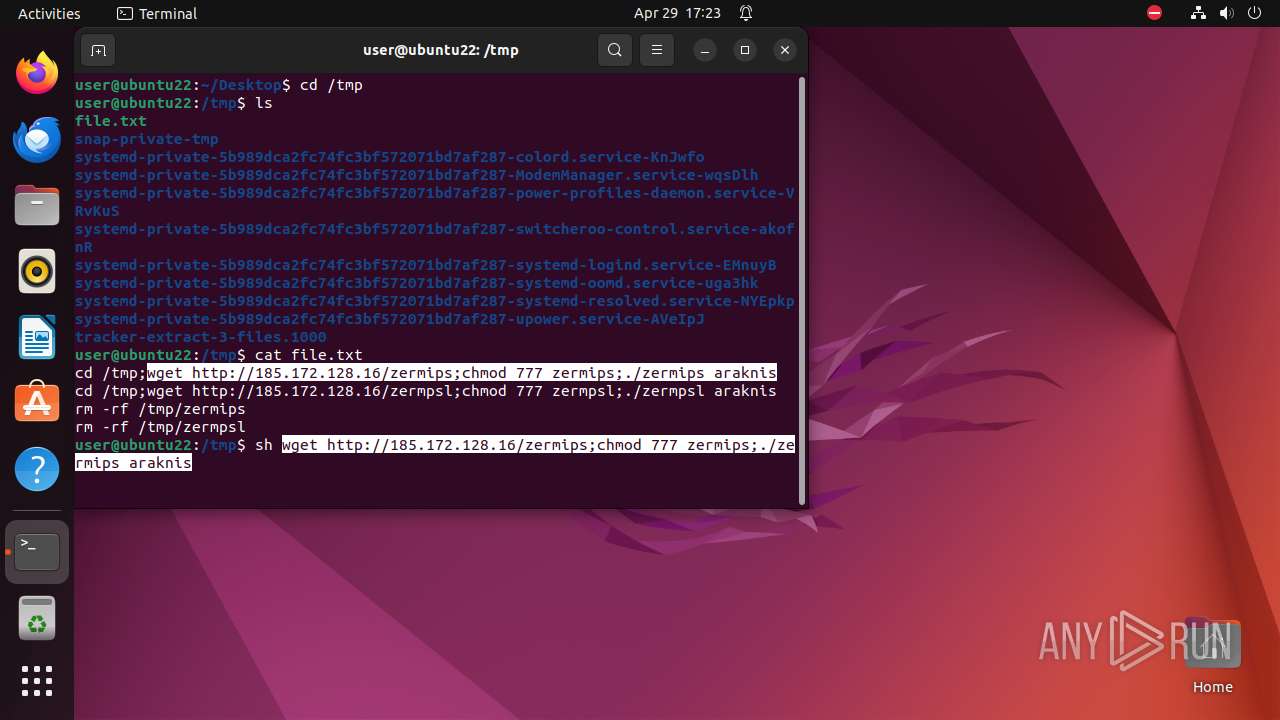Screen dimensions: 1280x720
Task: Open the network status icon
Action: [x=1199, y=13]
